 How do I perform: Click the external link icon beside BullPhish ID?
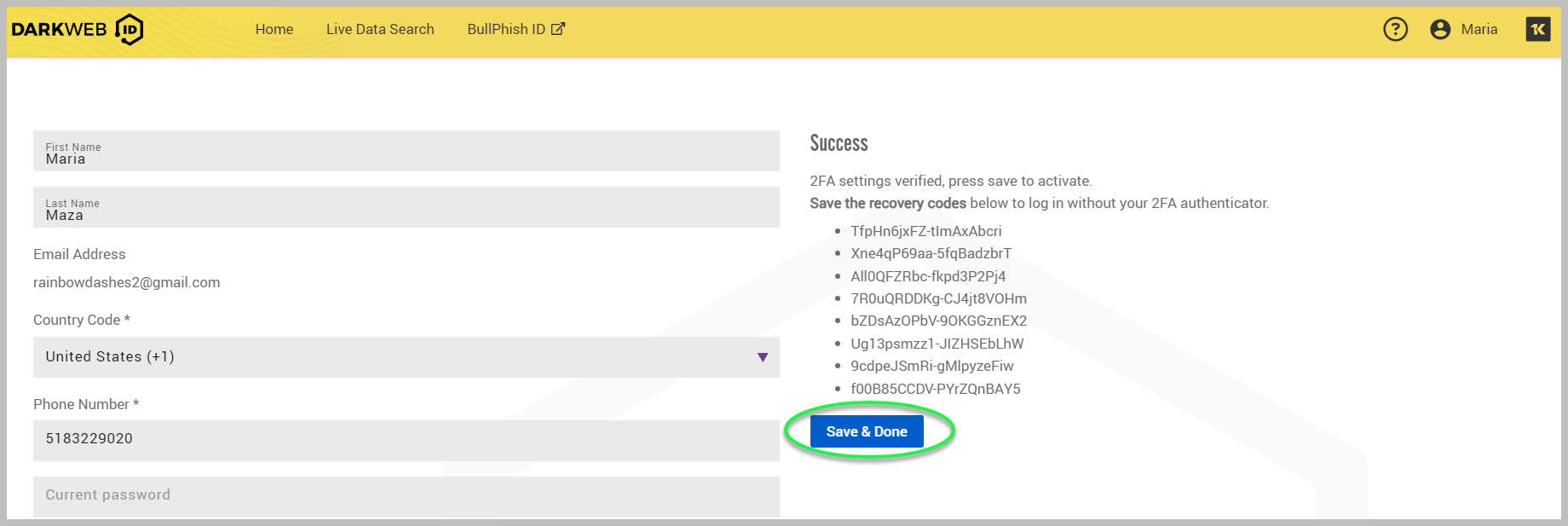click(558, 29)
